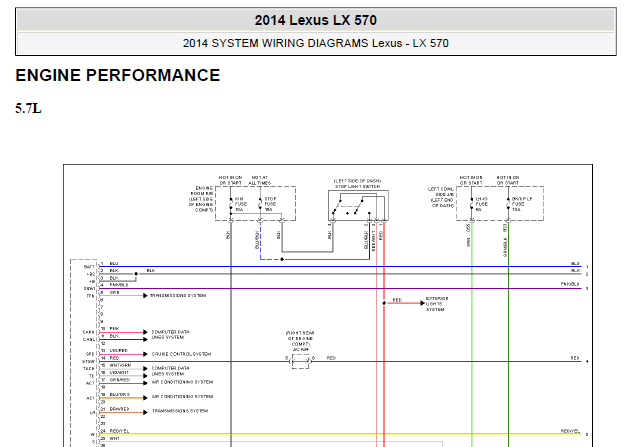This screenshot has height=447, width=627.
Task: Click 'RED/YEL' wire label at pin 24
Action: coord(119,431)
